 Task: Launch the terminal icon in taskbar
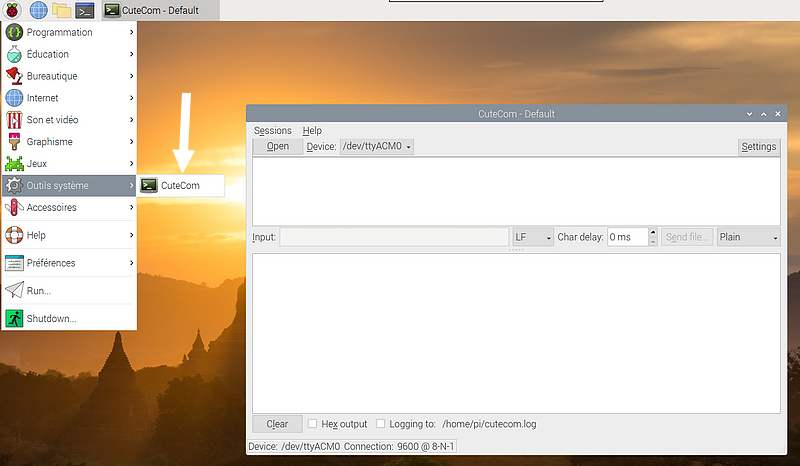(85, 10)
